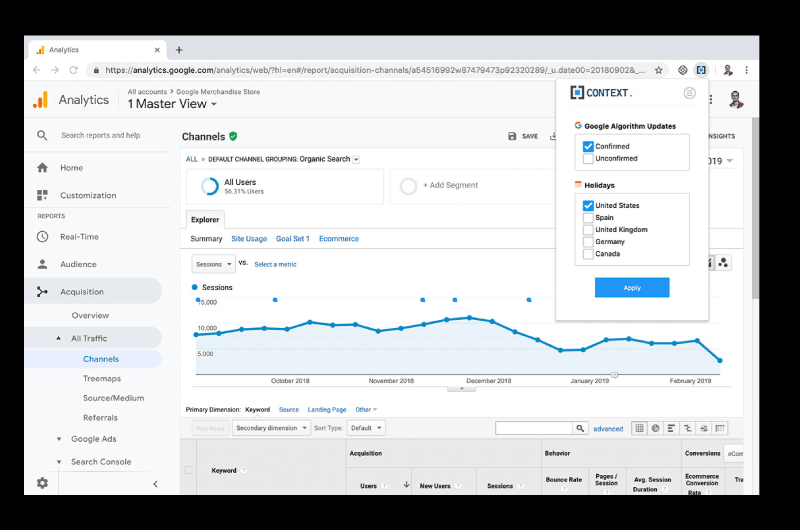Viewport: 800px width, 530px height.
Task: Open the Secondary dimension dropdown
Action: tap(271, 428)
